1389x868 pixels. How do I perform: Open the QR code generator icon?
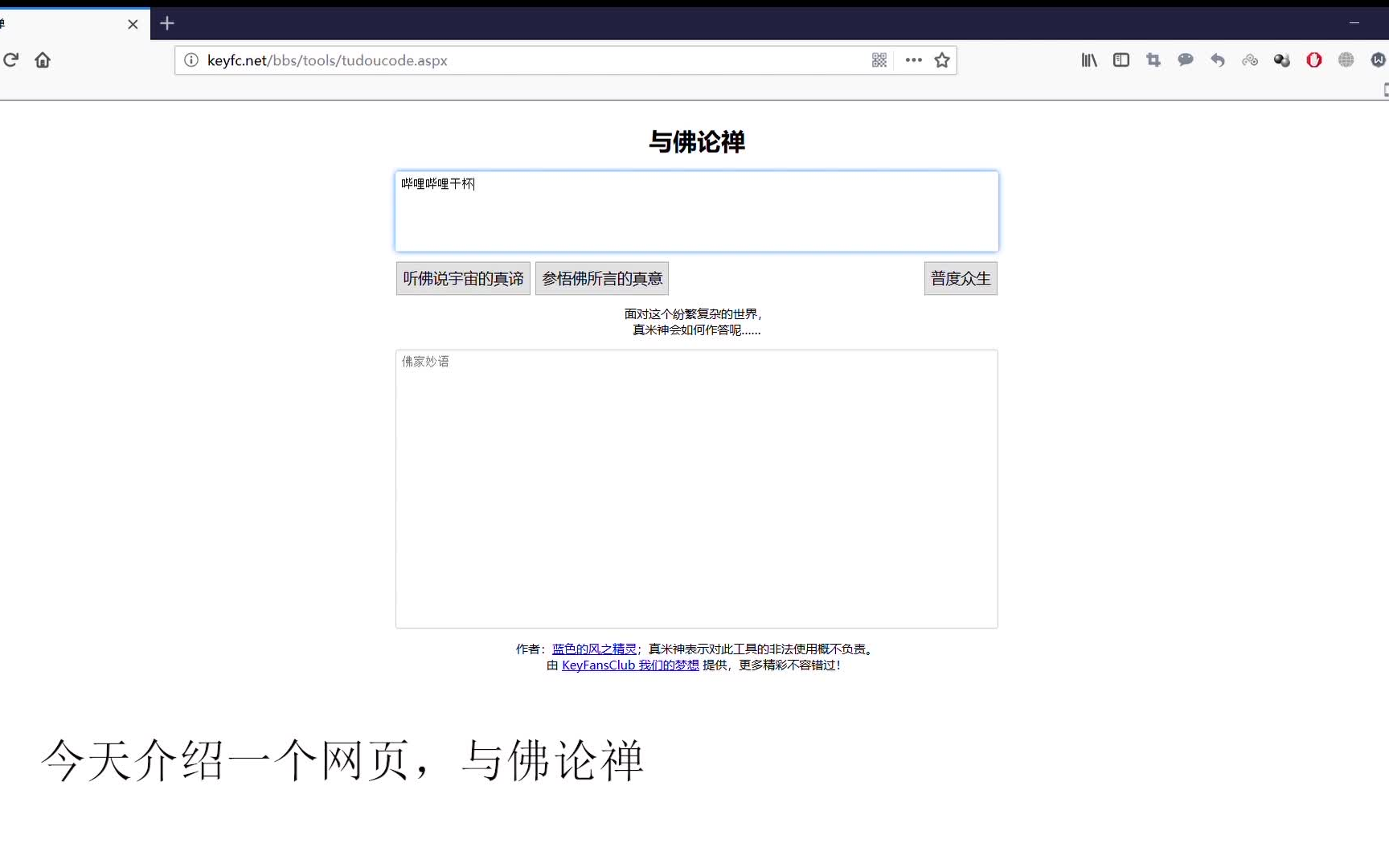879,60
